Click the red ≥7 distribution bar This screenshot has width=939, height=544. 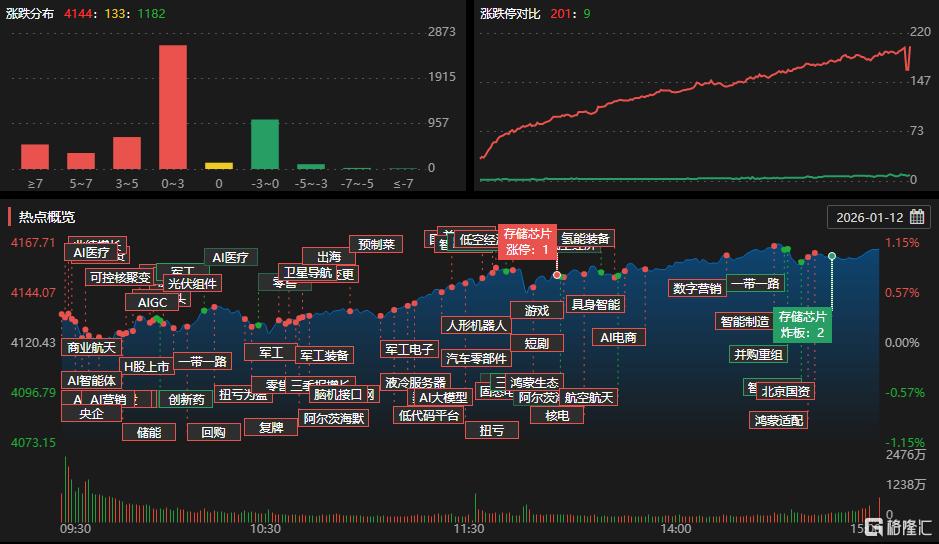pyautogui.click(x=35, y=157)
